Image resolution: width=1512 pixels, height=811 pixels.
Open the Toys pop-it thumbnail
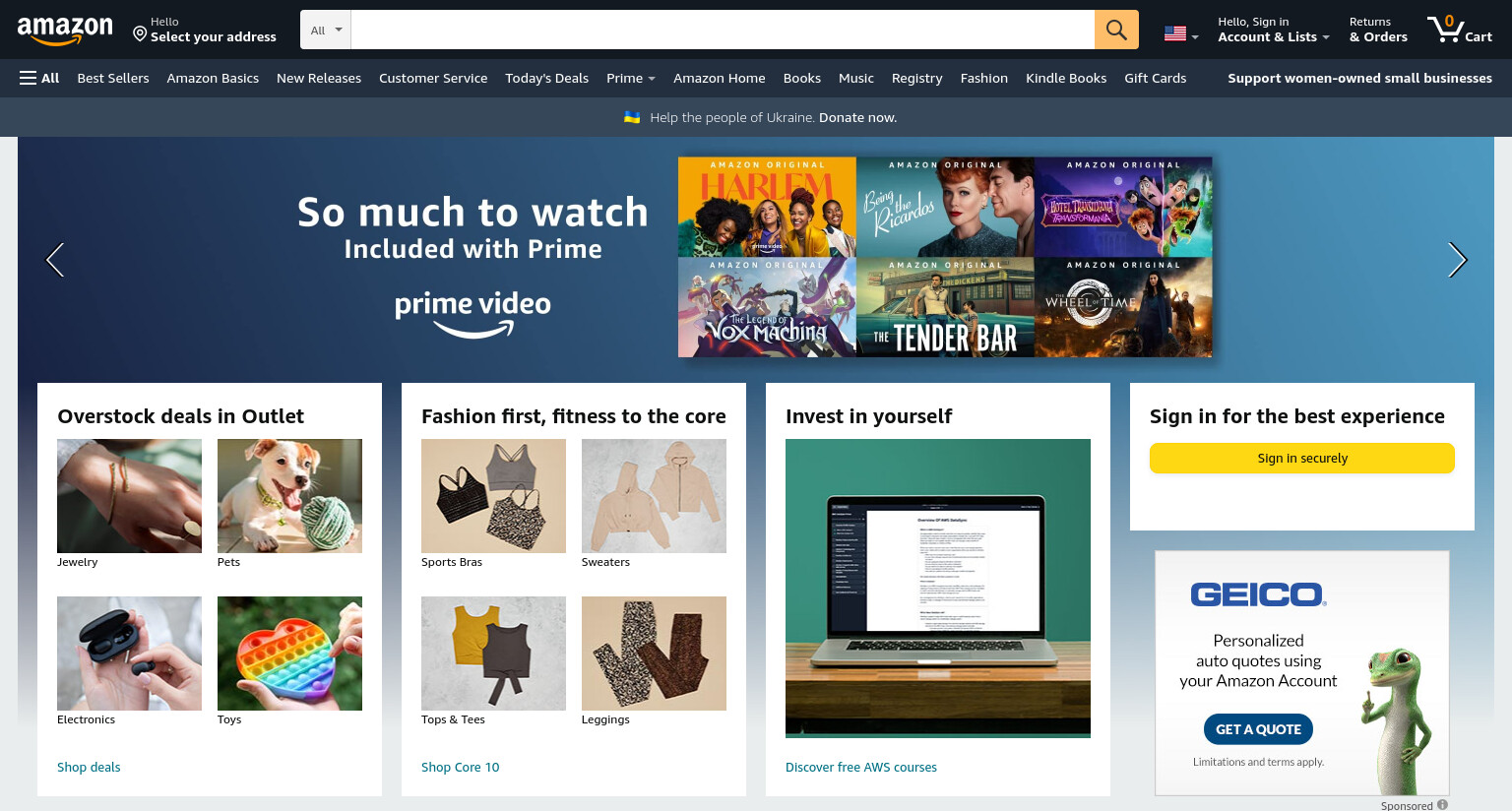point(289,654)
